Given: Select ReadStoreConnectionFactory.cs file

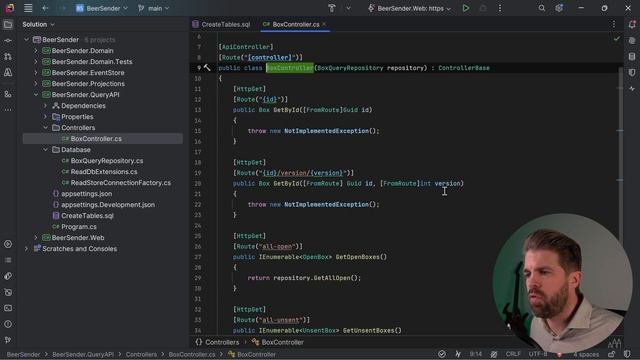Looking at the screenshot, I should [x=103, y=183].
